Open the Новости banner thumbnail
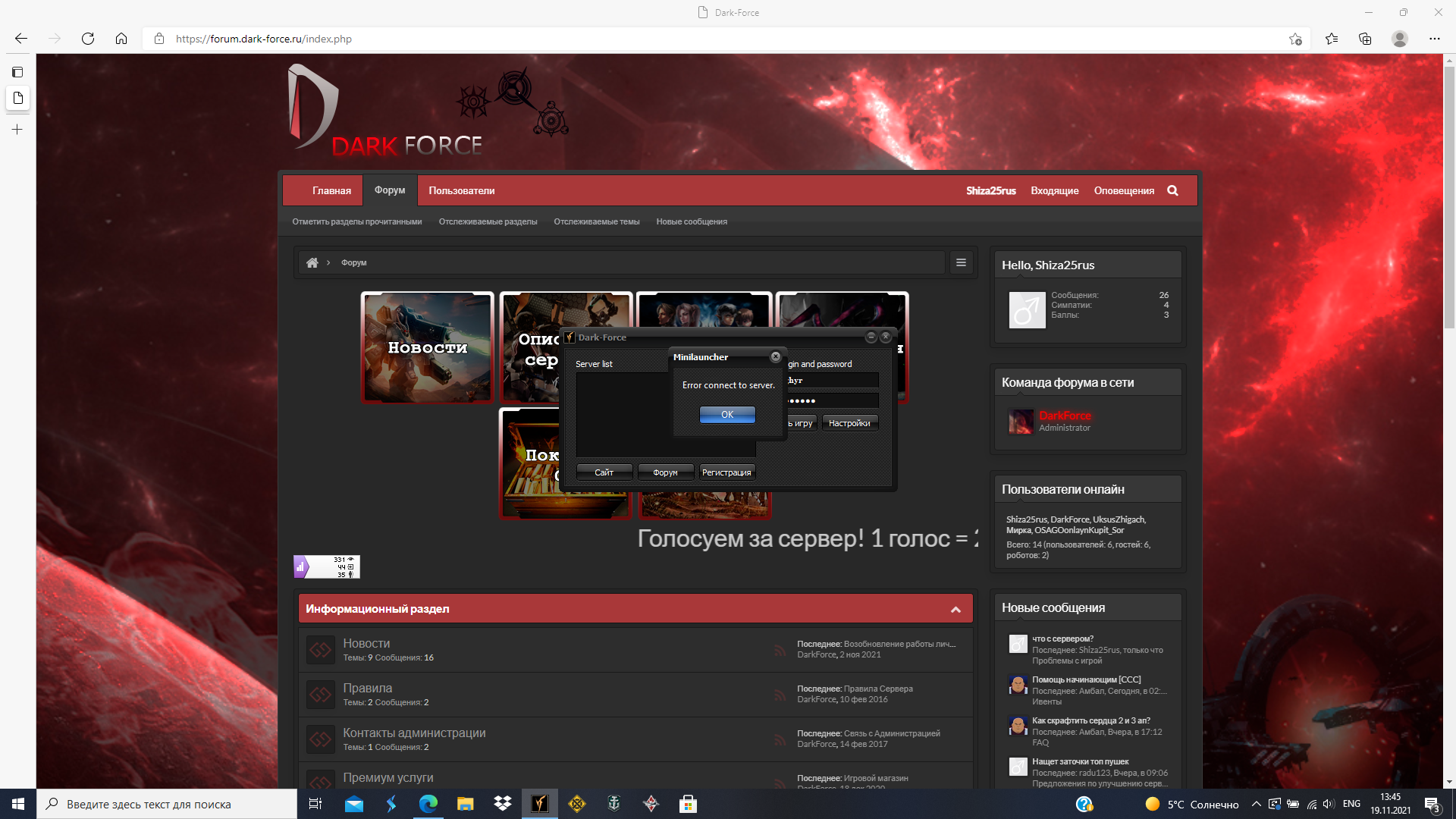The width and height of the screenshot is (1456, 819). [x=427, y=347]
